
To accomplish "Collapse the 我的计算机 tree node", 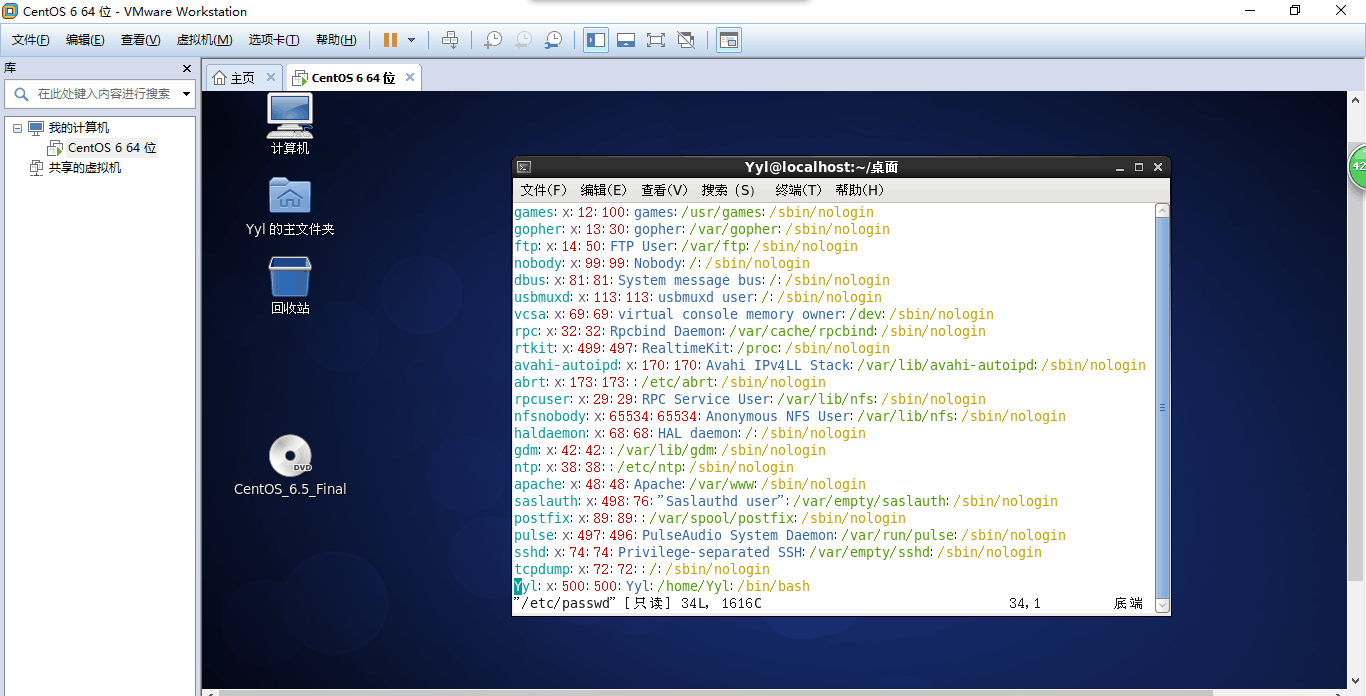I will (17, 128).
